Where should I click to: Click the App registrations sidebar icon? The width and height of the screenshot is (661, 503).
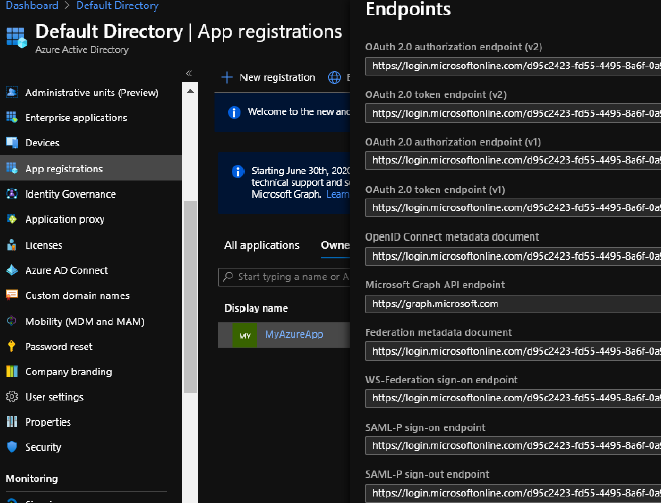13,168
